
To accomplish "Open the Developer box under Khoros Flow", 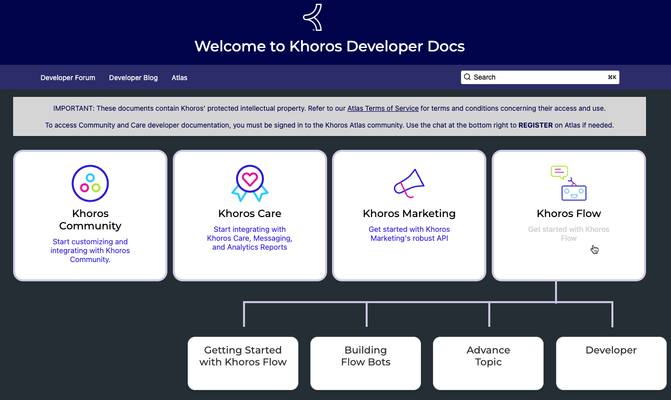I will click(611, 363).
